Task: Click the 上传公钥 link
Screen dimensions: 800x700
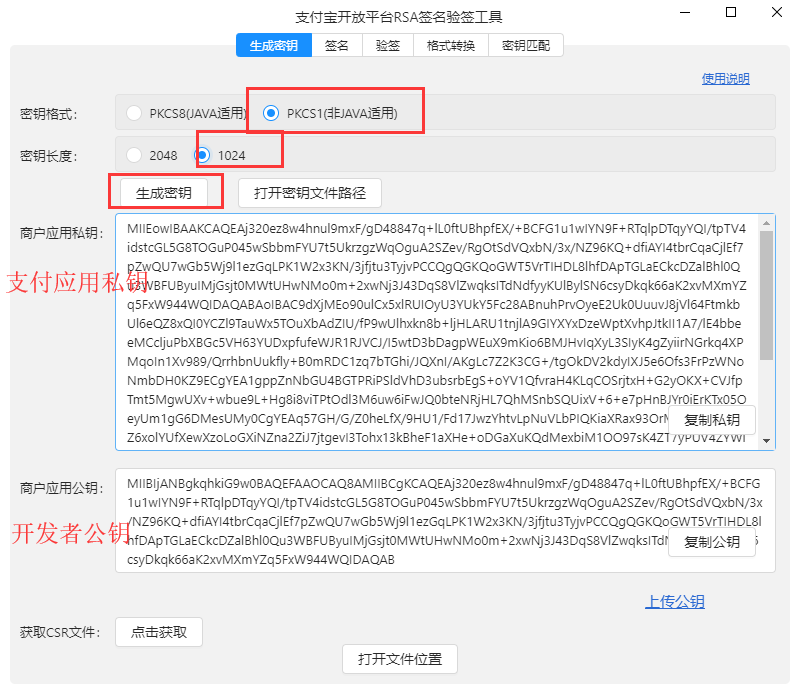Action: 674,602
